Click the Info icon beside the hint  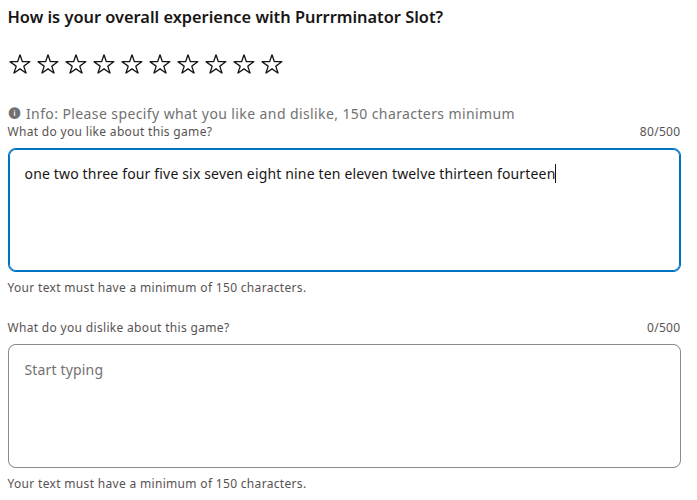coord(14,114)
